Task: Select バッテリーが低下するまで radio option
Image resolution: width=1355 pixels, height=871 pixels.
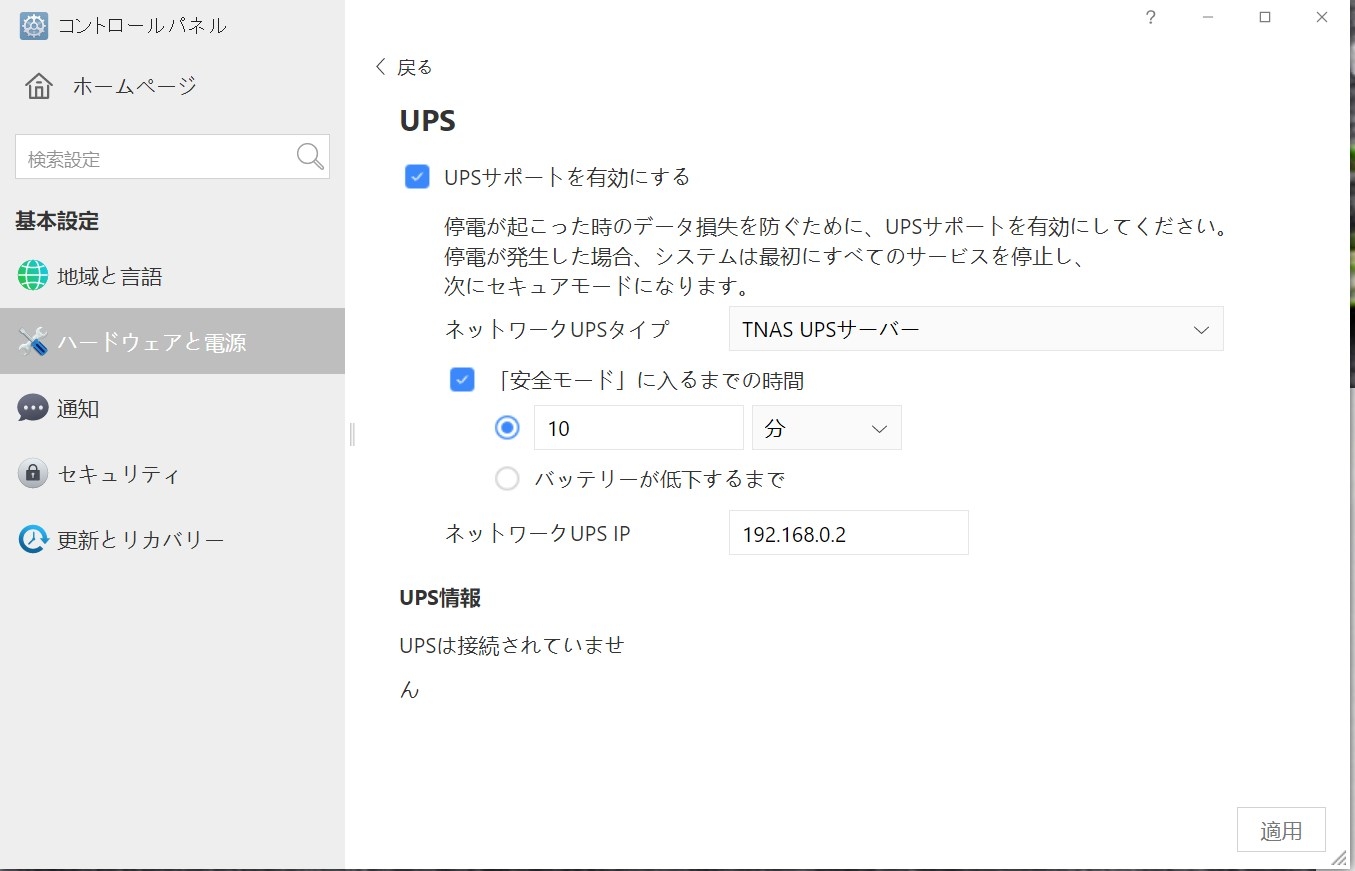Action: (507, 479)
